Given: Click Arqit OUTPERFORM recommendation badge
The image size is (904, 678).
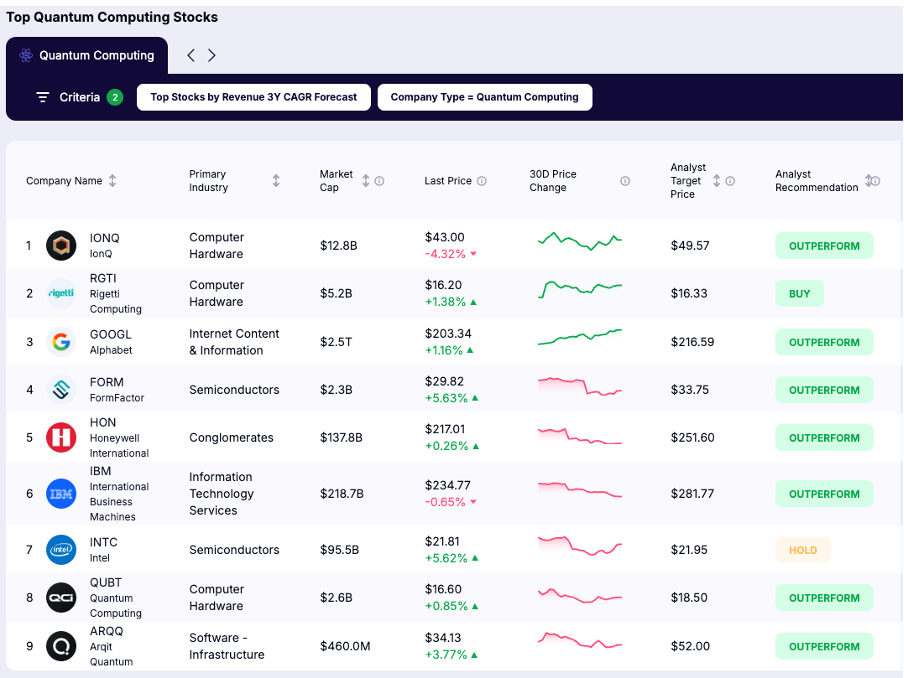Looking at the screenshot, I should click(x=824, y=647).
